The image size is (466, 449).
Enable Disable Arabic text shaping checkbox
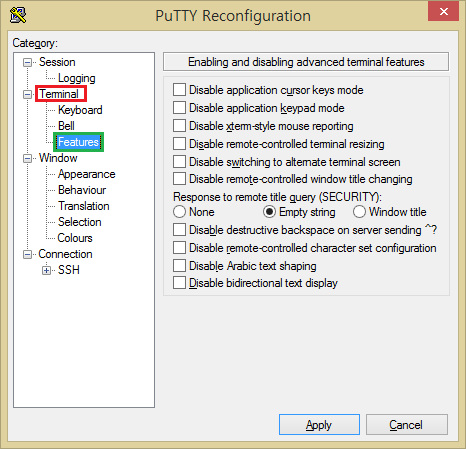coord(179,266)
